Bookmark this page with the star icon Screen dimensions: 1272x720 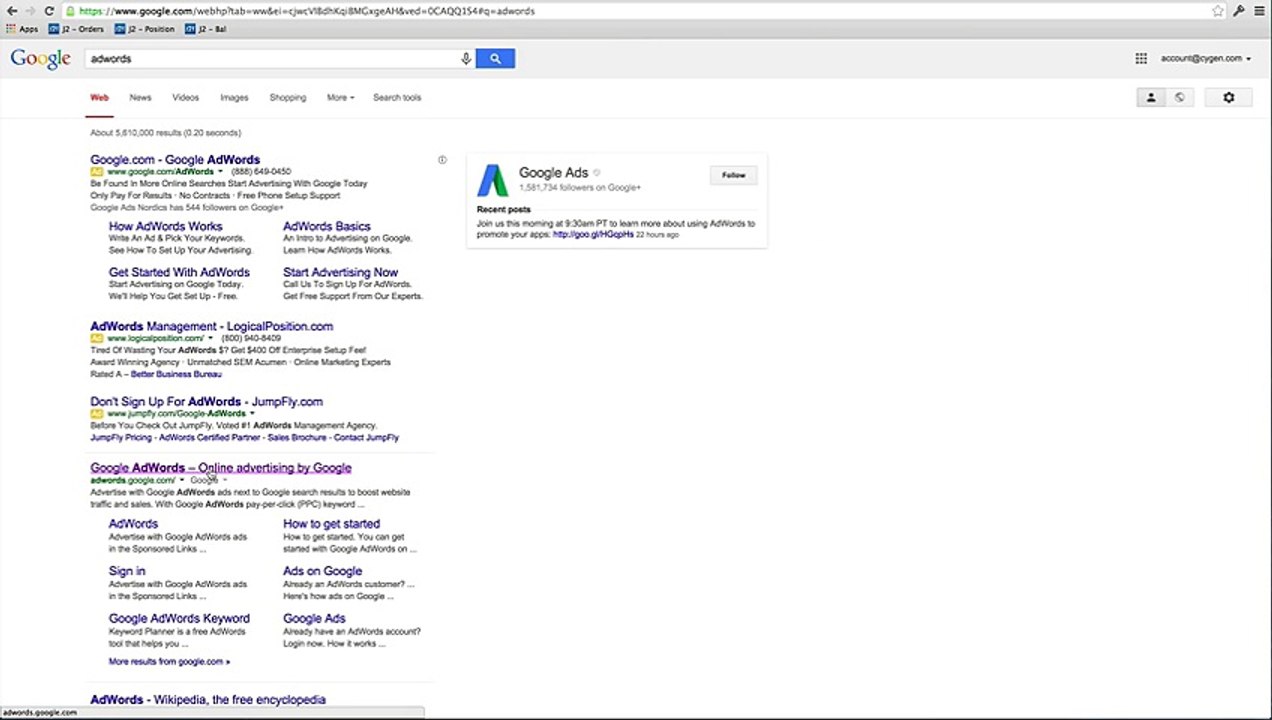(x=1217, y=11)
